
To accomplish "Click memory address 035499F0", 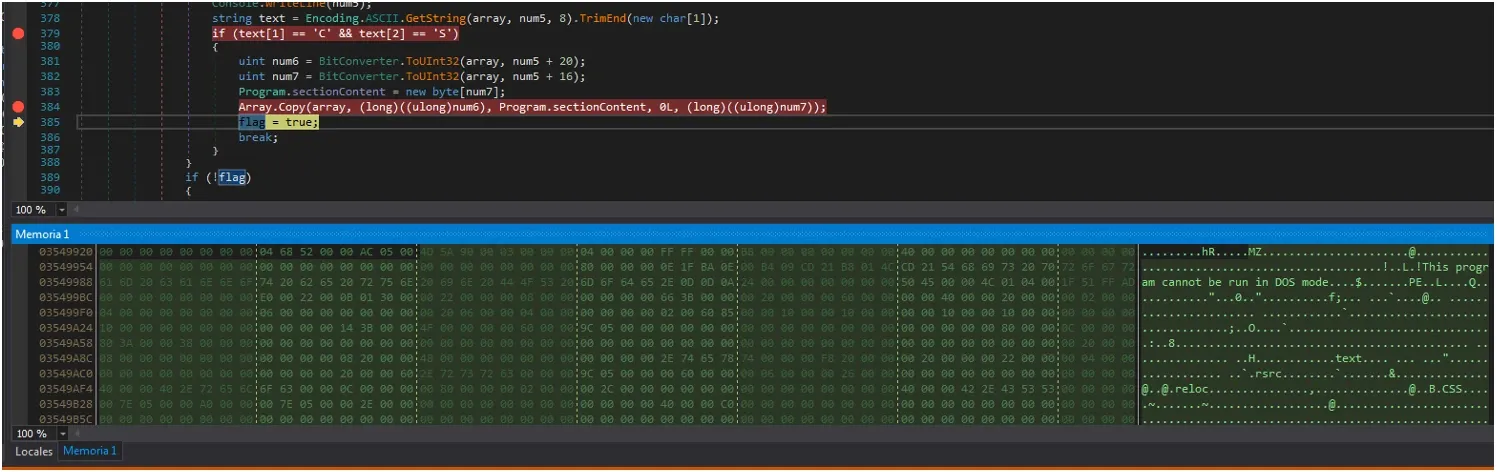I will [x=66, y=313].
